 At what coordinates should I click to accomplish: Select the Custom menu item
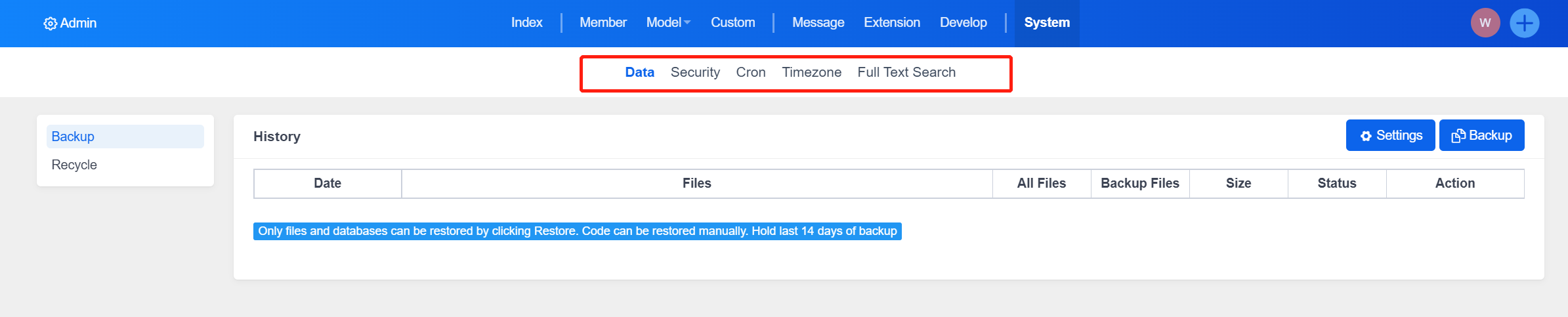pyautogui.click(x=732, y=22)
